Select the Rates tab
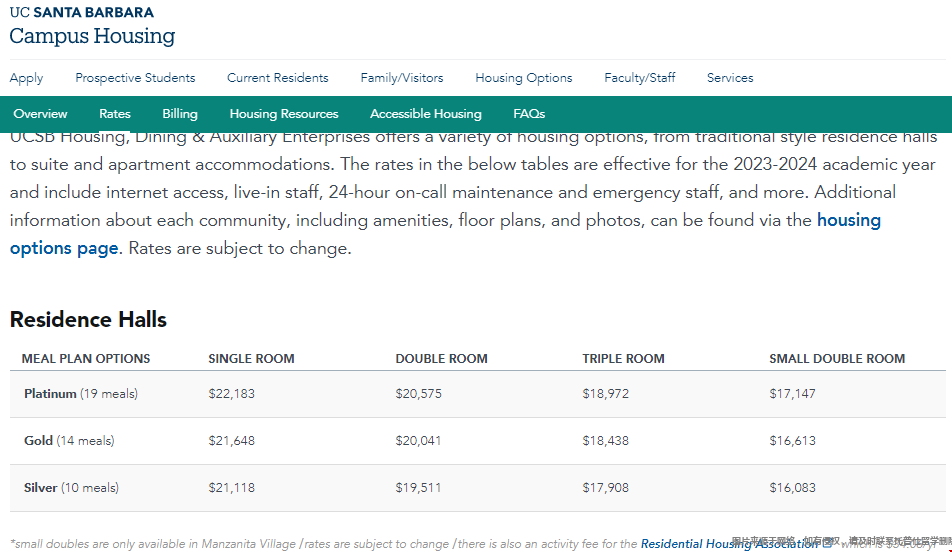Viewport: 952px width, 552px height. click(115, 114)
